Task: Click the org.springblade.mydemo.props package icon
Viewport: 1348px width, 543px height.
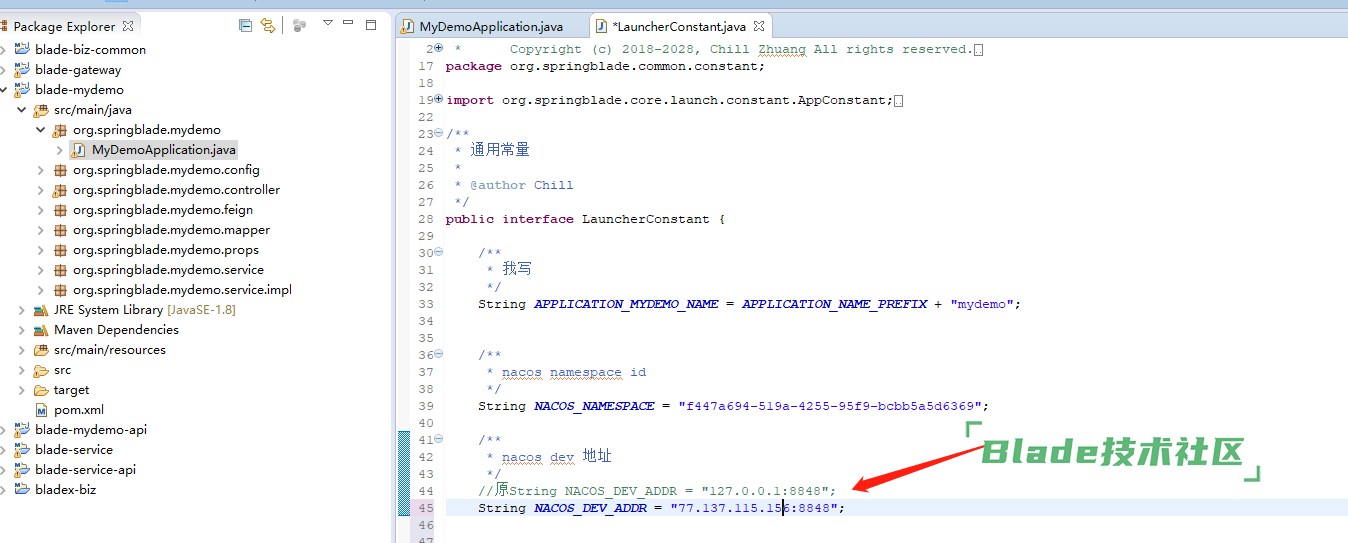Action: [60, 249]
